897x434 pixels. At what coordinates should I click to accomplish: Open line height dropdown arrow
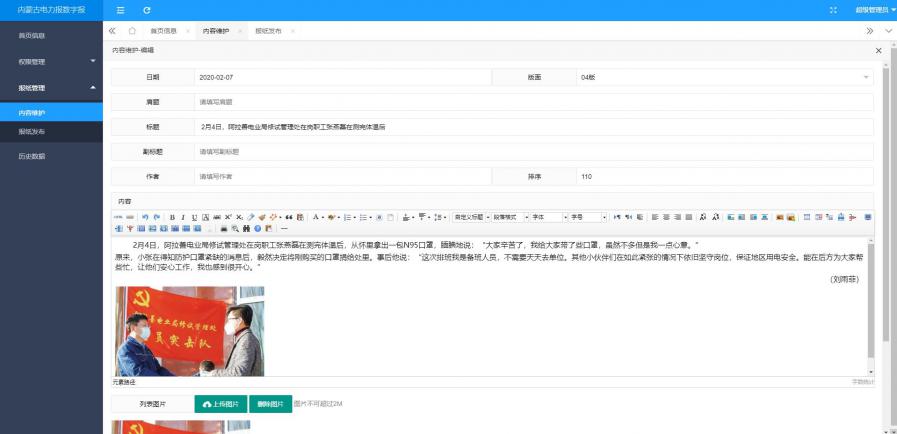[445, 217]
